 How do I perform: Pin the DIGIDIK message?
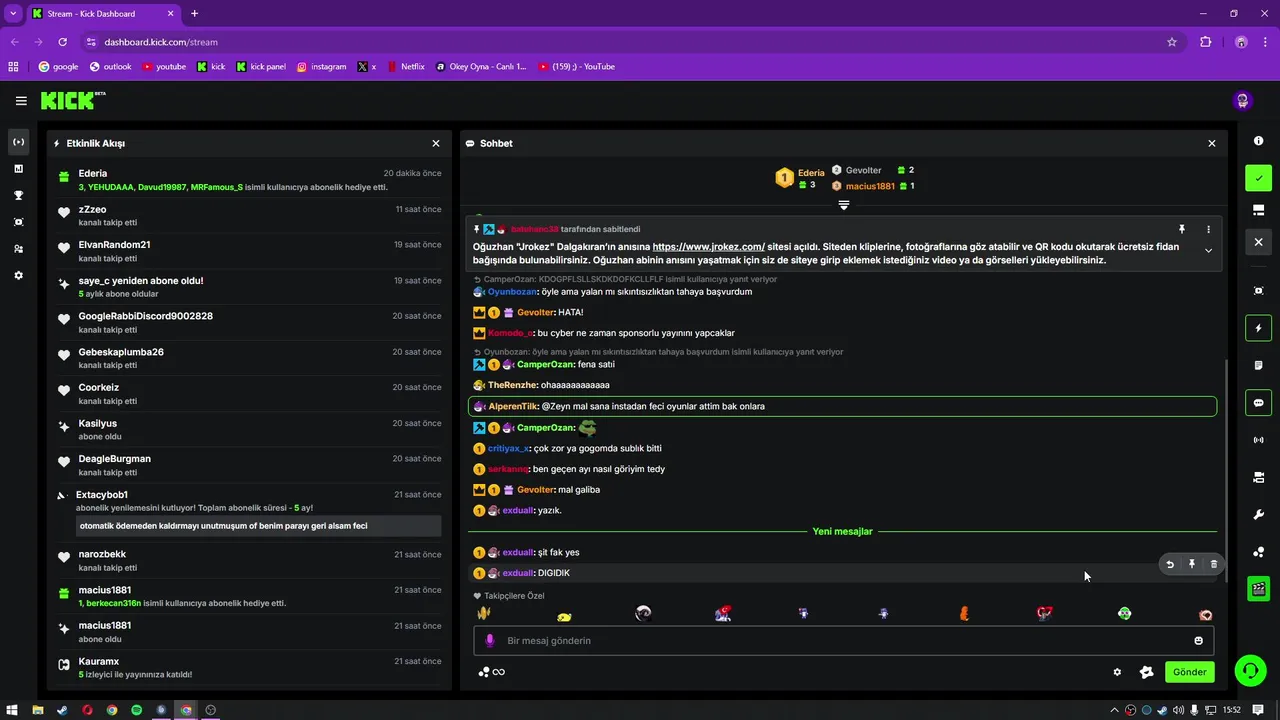pos(1192,564)
